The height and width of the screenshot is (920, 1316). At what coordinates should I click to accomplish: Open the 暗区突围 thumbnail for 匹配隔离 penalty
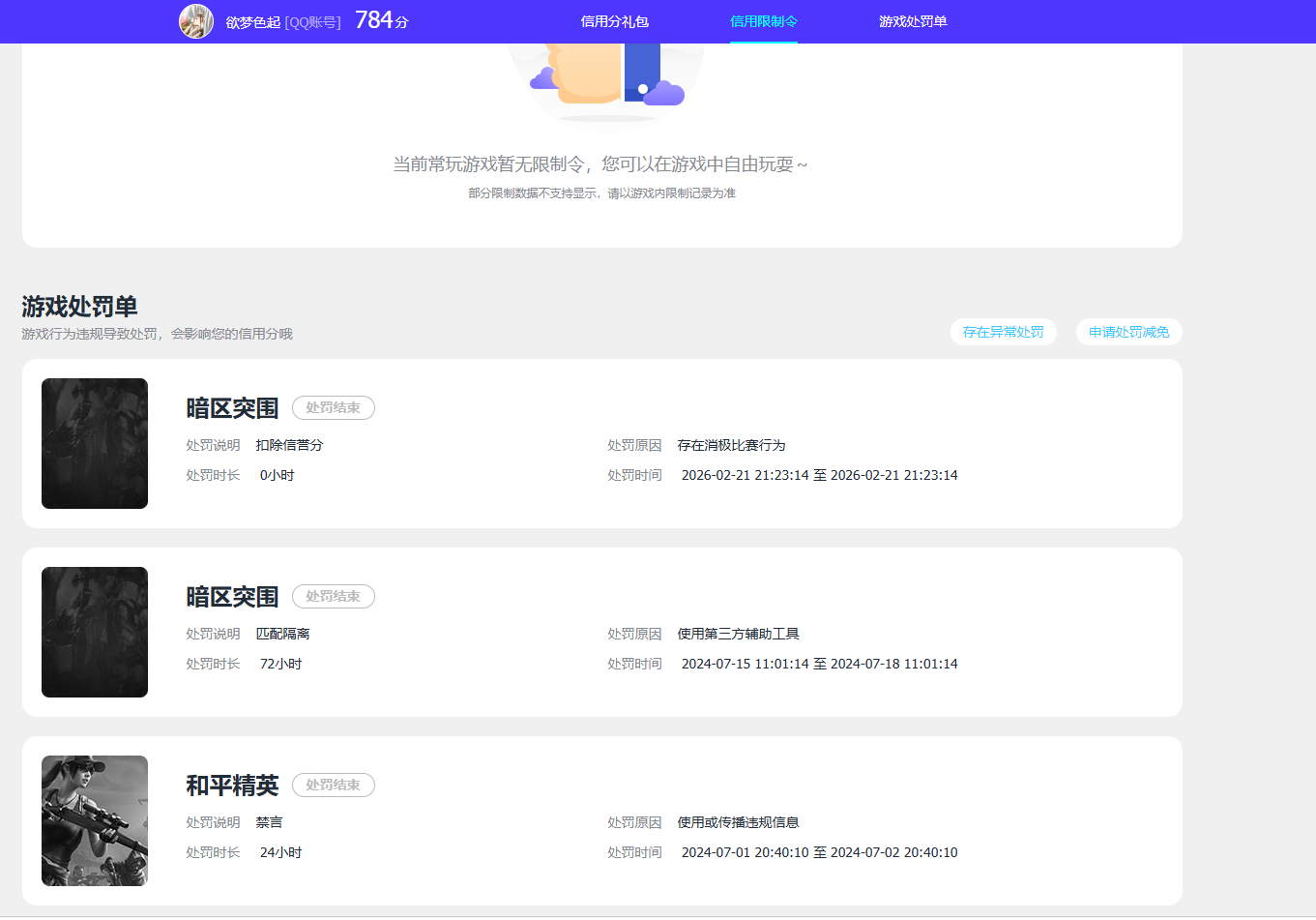pos(95,632)
